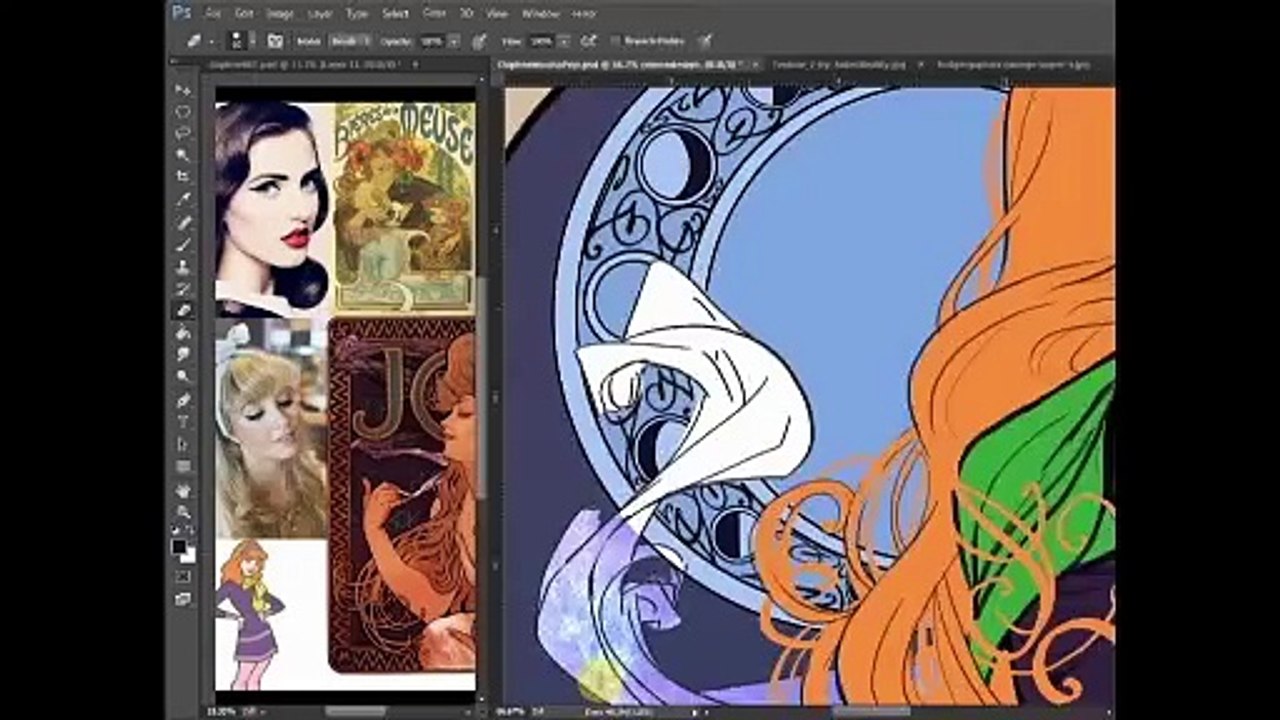Switch to the DaphneREF.psd document tab
1280x720 pixels.
(x=304, y=64)
